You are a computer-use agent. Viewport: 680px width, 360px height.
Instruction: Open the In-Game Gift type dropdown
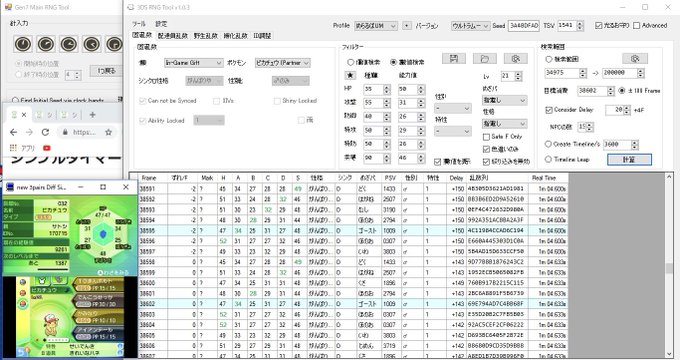click(x=193, y=63)
